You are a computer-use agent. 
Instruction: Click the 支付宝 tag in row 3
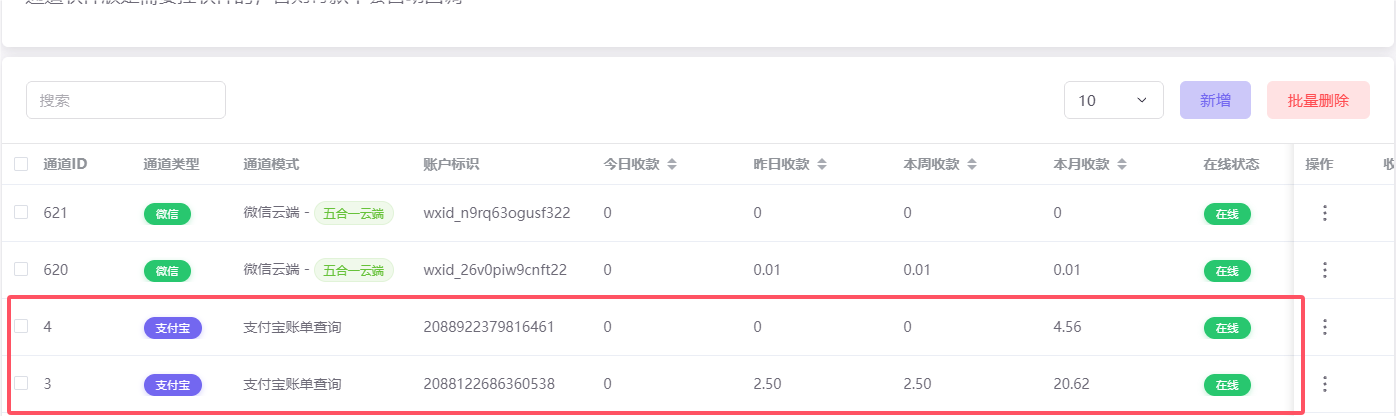coord(173,385)
